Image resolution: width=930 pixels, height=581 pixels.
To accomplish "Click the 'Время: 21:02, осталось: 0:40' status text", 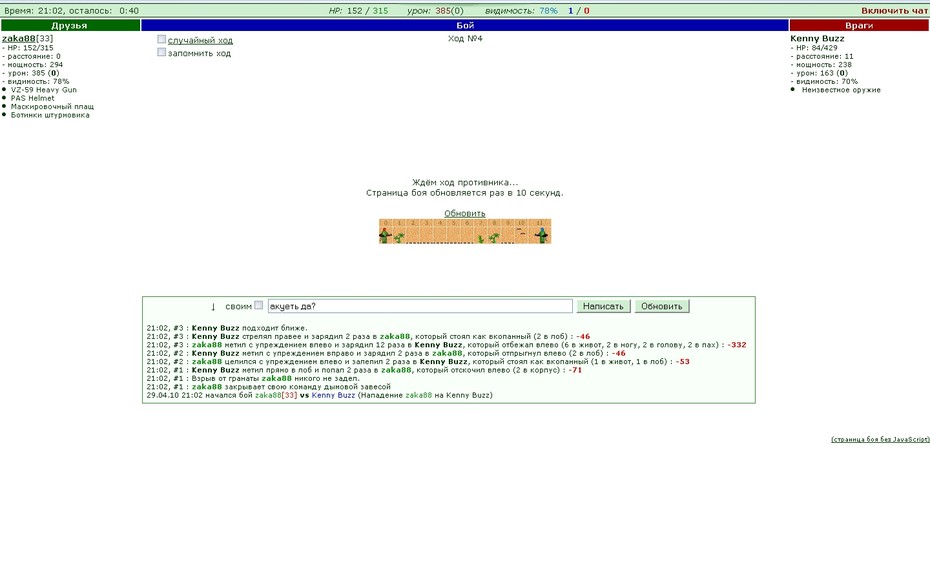I will [x=71, y=11].
